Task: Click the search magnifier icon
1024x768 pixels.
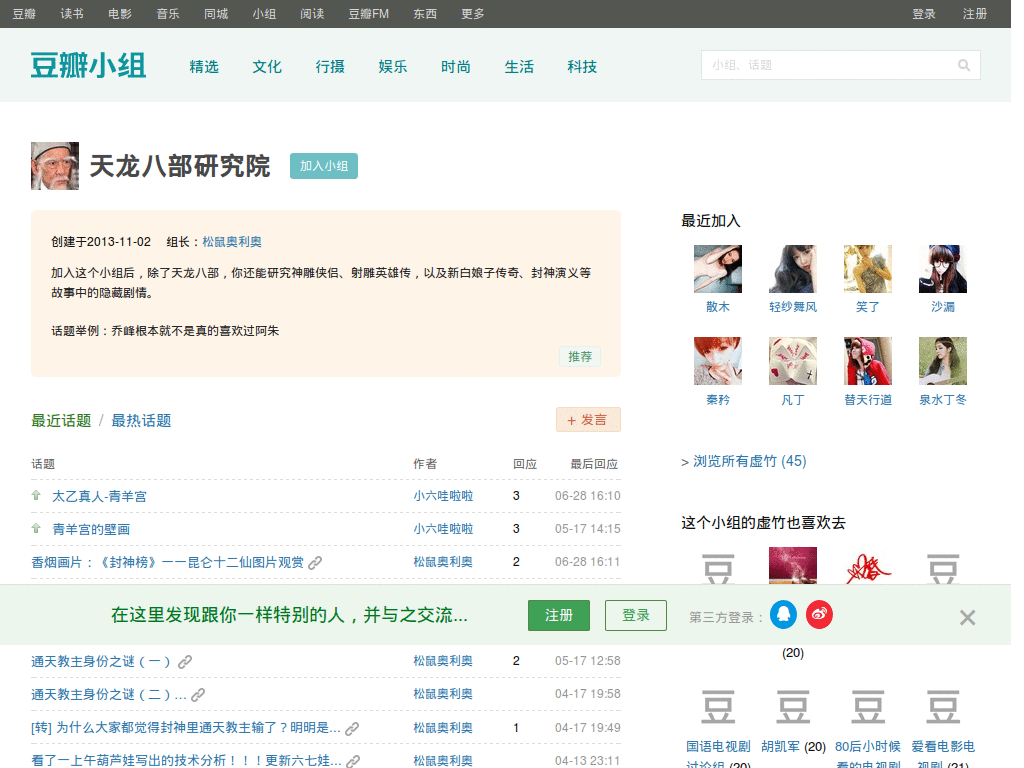Action: [964, 66]
